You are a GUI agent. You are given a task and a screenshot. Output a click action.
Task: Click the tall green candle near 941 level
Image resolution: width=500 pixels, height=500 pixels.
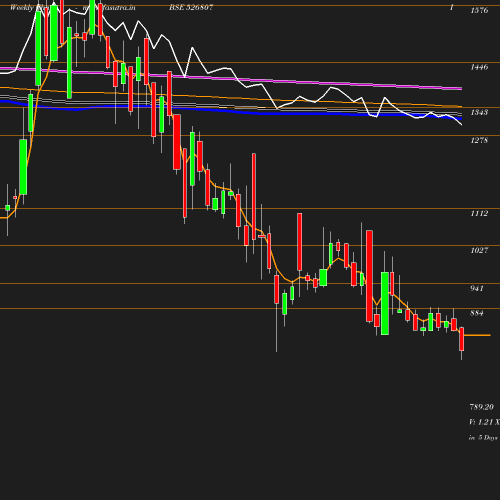pos(385,303)
